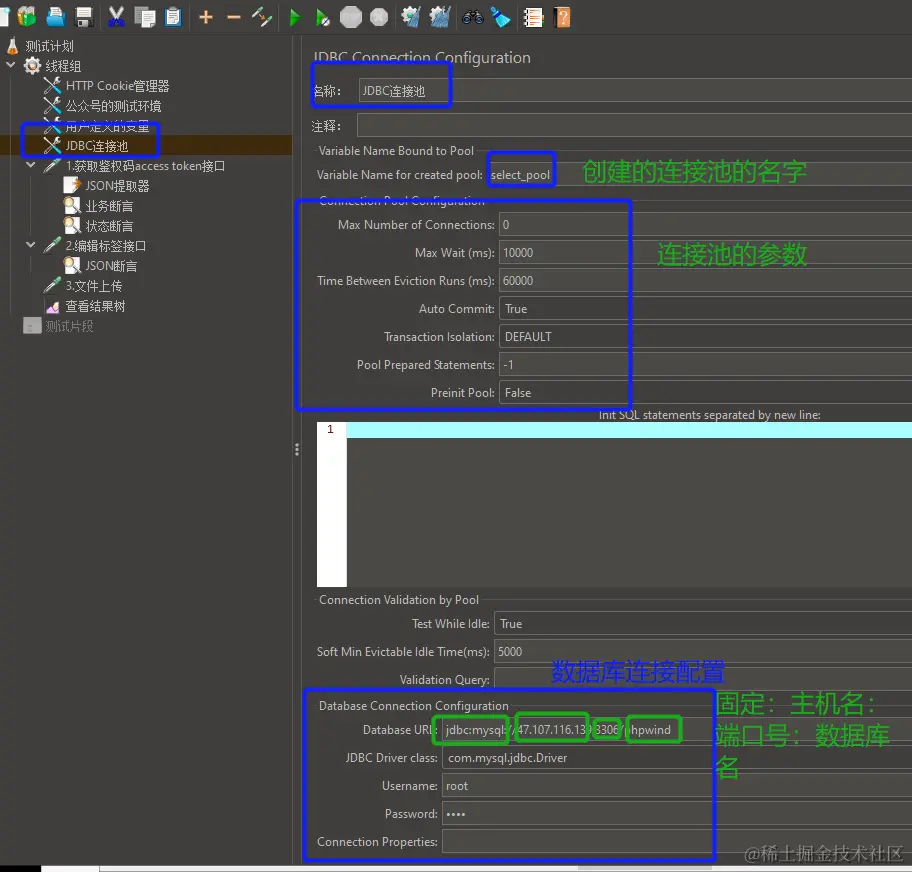Click the 3.文件上传 sampler pipette icon

(x=52, y=286)
